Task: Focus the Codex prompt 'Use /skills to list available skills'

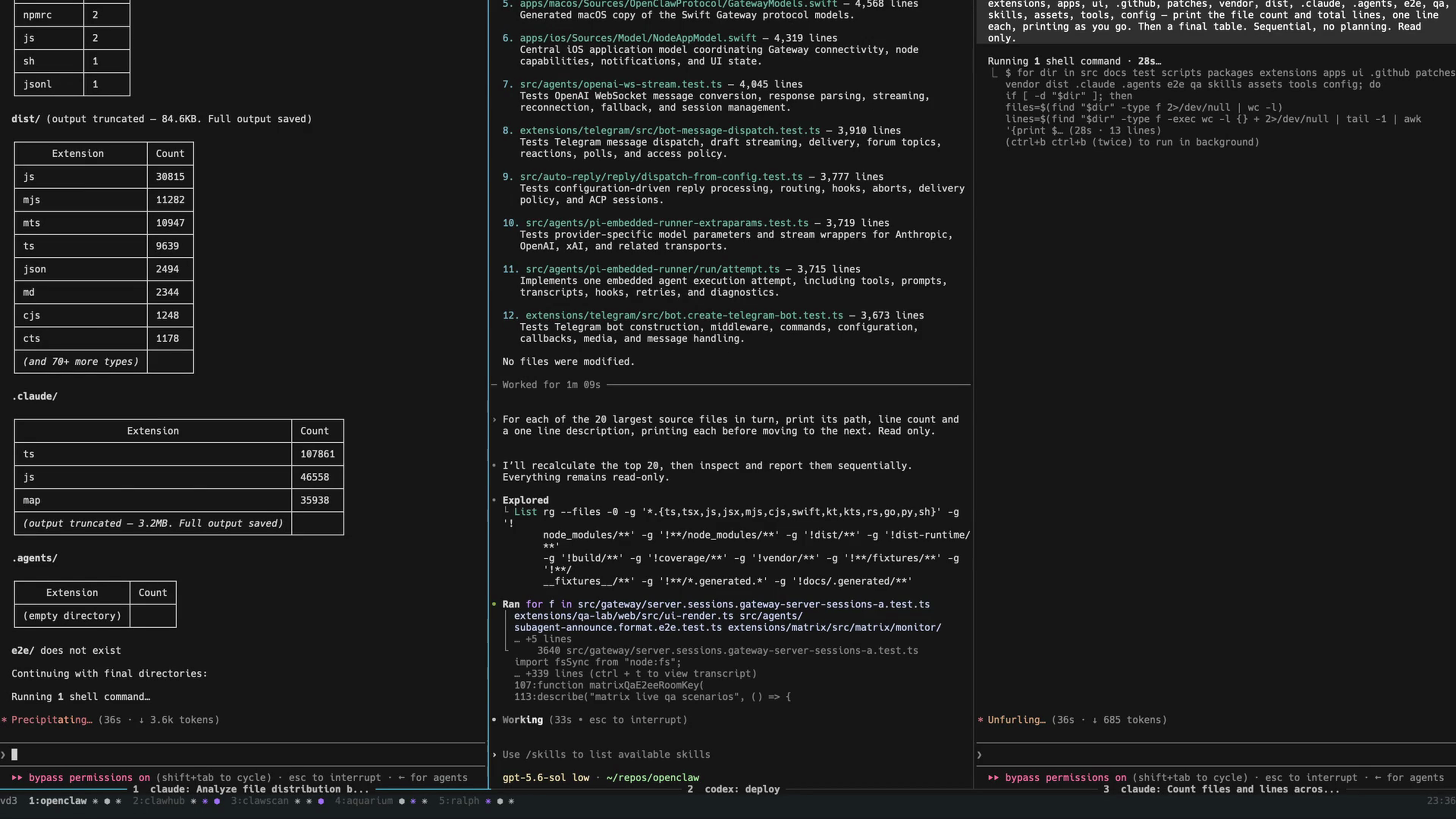Action: (x=606, y=755)
